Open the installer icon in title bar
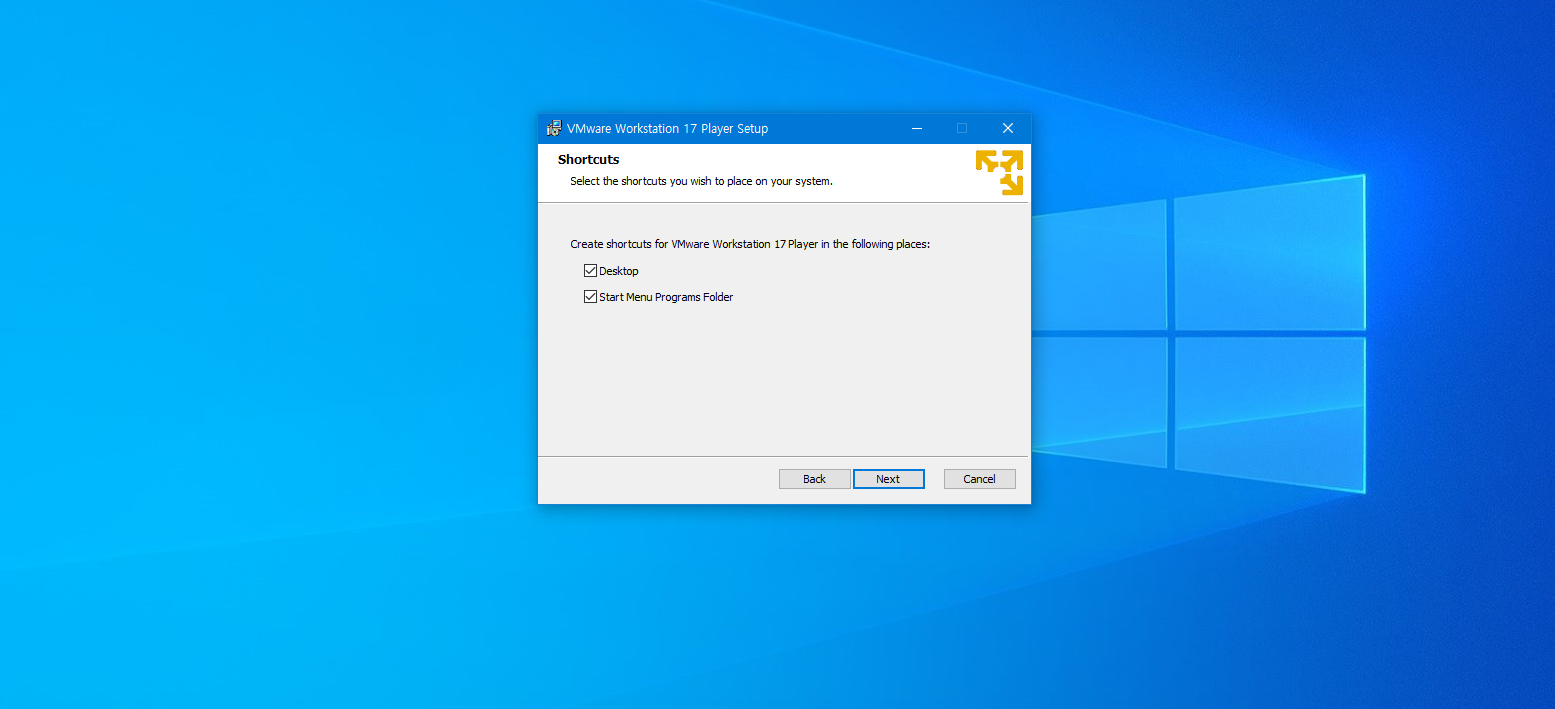The image size is (1555, 709). click(x=553, y=128)
